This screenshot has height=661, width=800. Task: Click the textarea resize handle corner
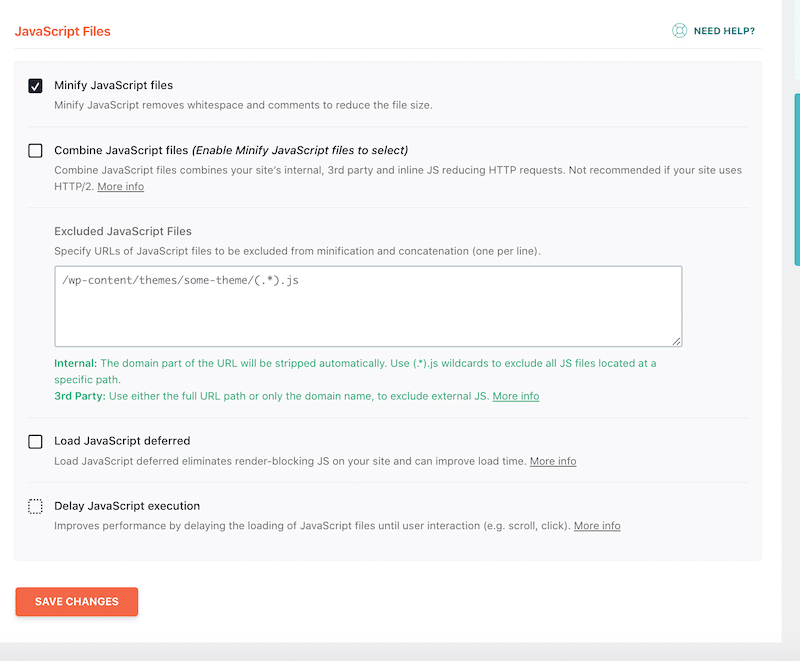point(677,341)
